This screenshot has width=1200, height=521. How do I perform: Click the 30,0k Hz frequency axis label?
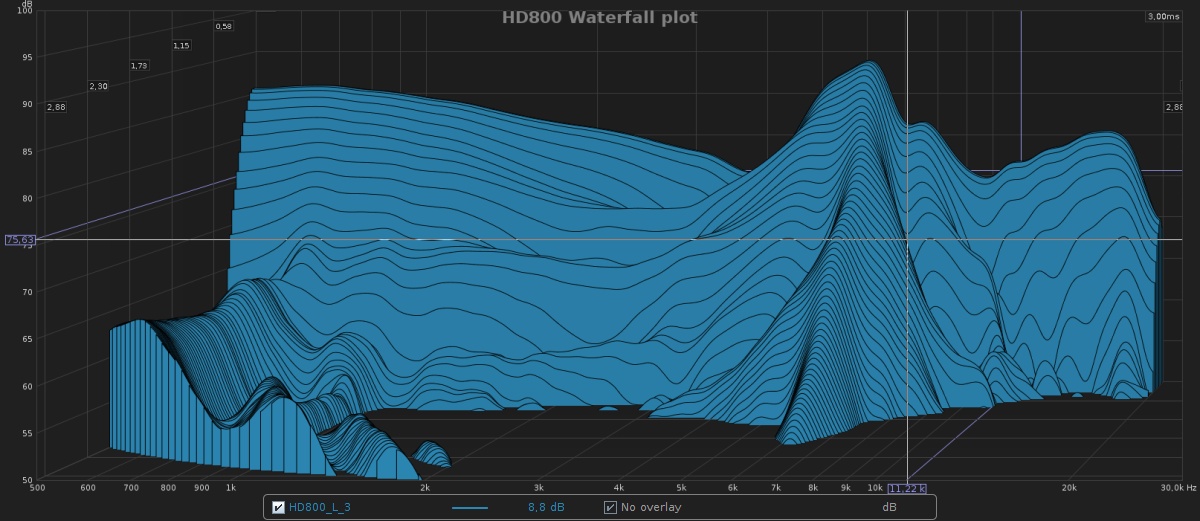click(1177, 488)
